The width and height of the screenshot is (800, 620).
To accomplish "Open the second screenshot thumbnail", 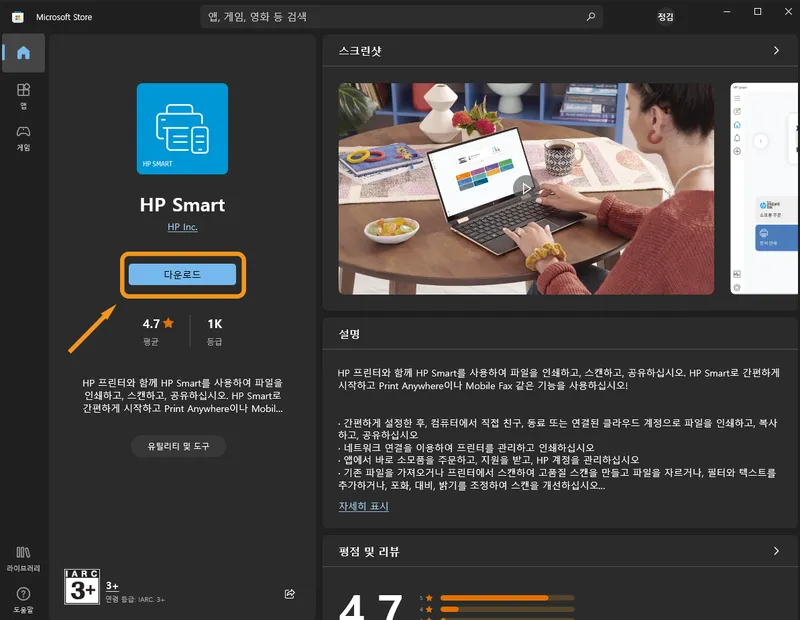I will 765,188.
